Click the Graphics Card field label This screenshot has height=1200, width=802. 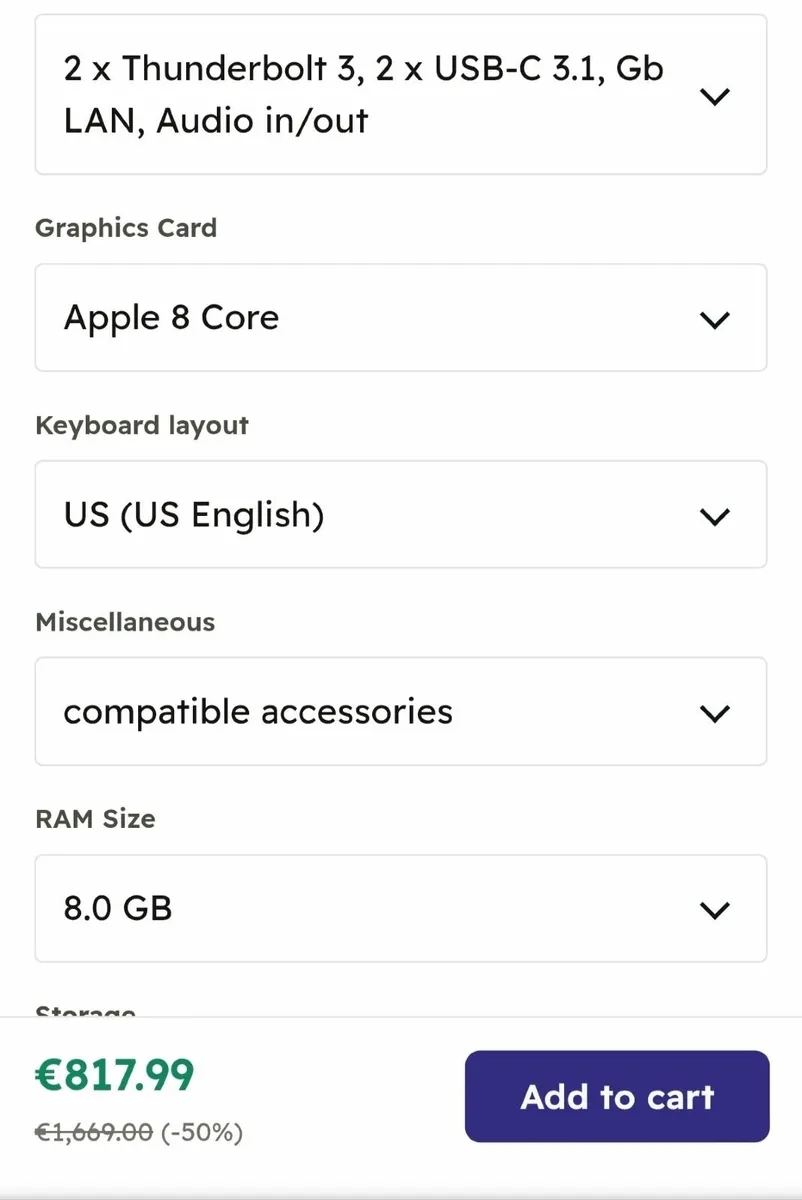click(x=126, y=228)
